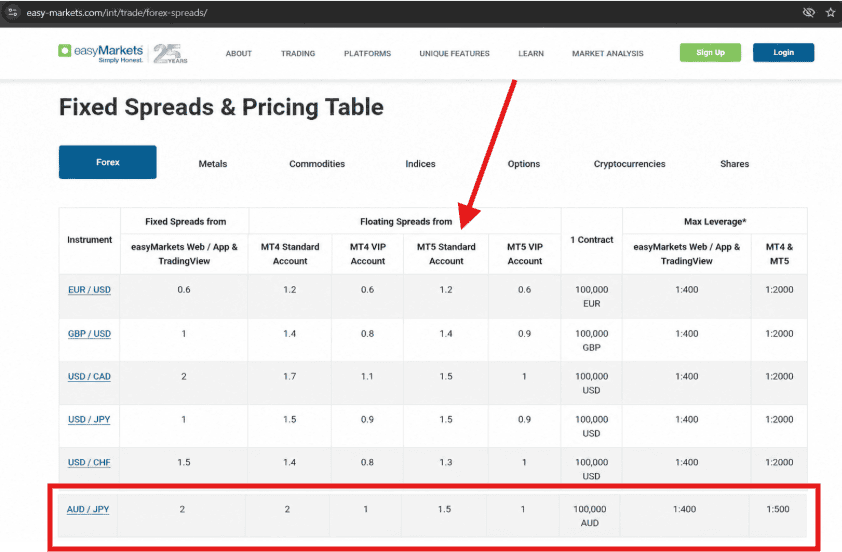Open the USD / CHF instrument link
This screenshot has width=842, height=552.
(x=89, y=463)
